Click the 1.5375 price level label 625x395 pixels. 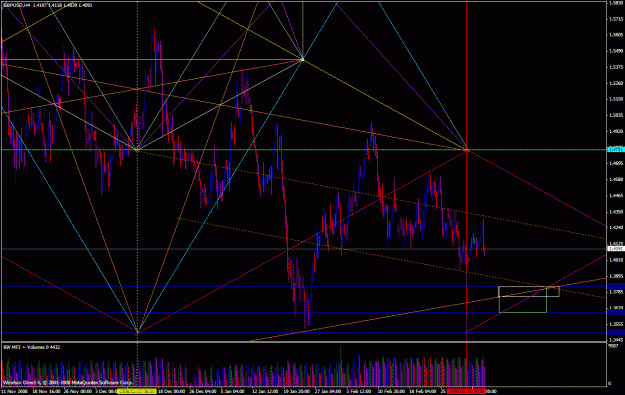(617, 67)
